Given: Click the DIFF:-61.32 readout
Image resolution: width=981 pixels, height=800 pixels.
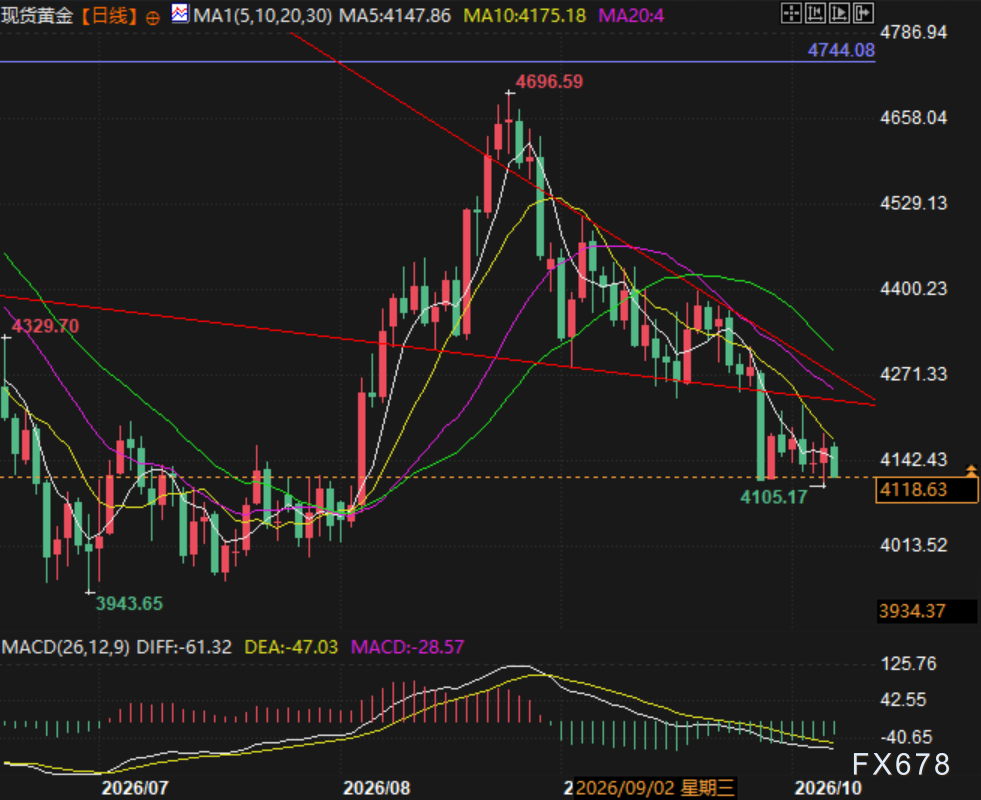Looking at the screenshot, I should click(x=185, y=647).
